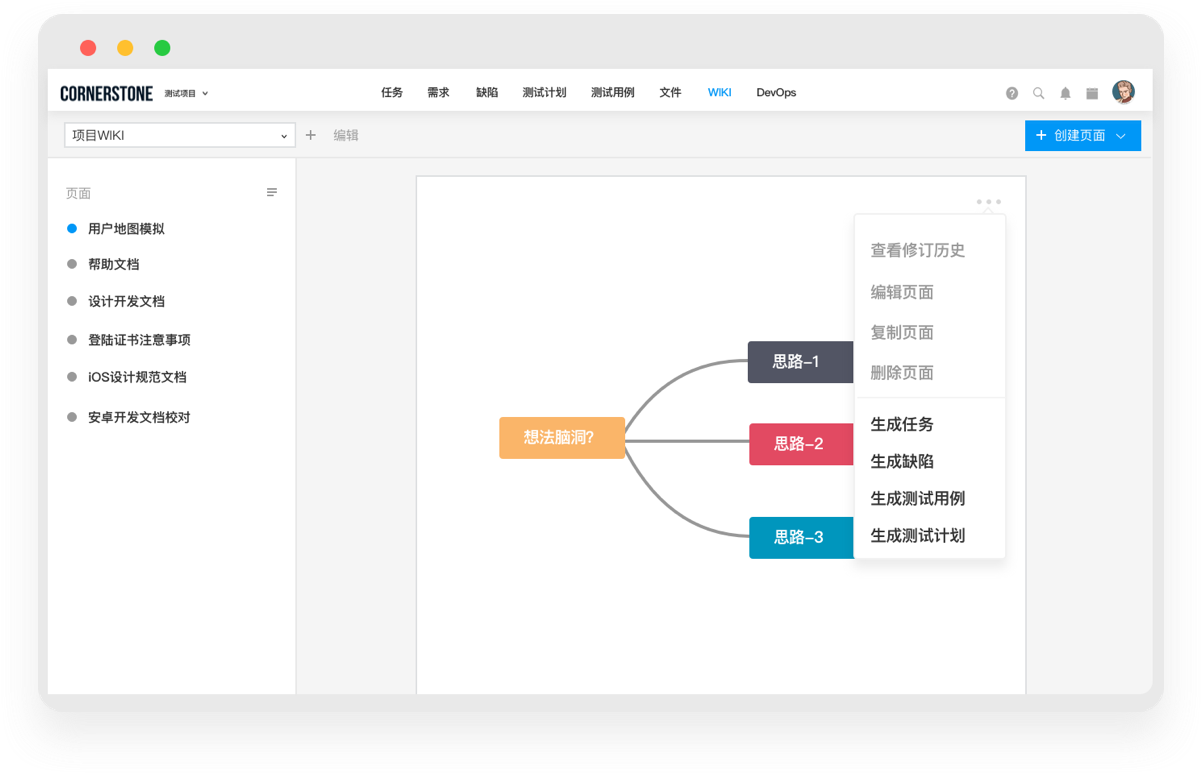Click the calendar icon in header
This screenshot has width=1202, height=774.
[x=1092, y=93]
